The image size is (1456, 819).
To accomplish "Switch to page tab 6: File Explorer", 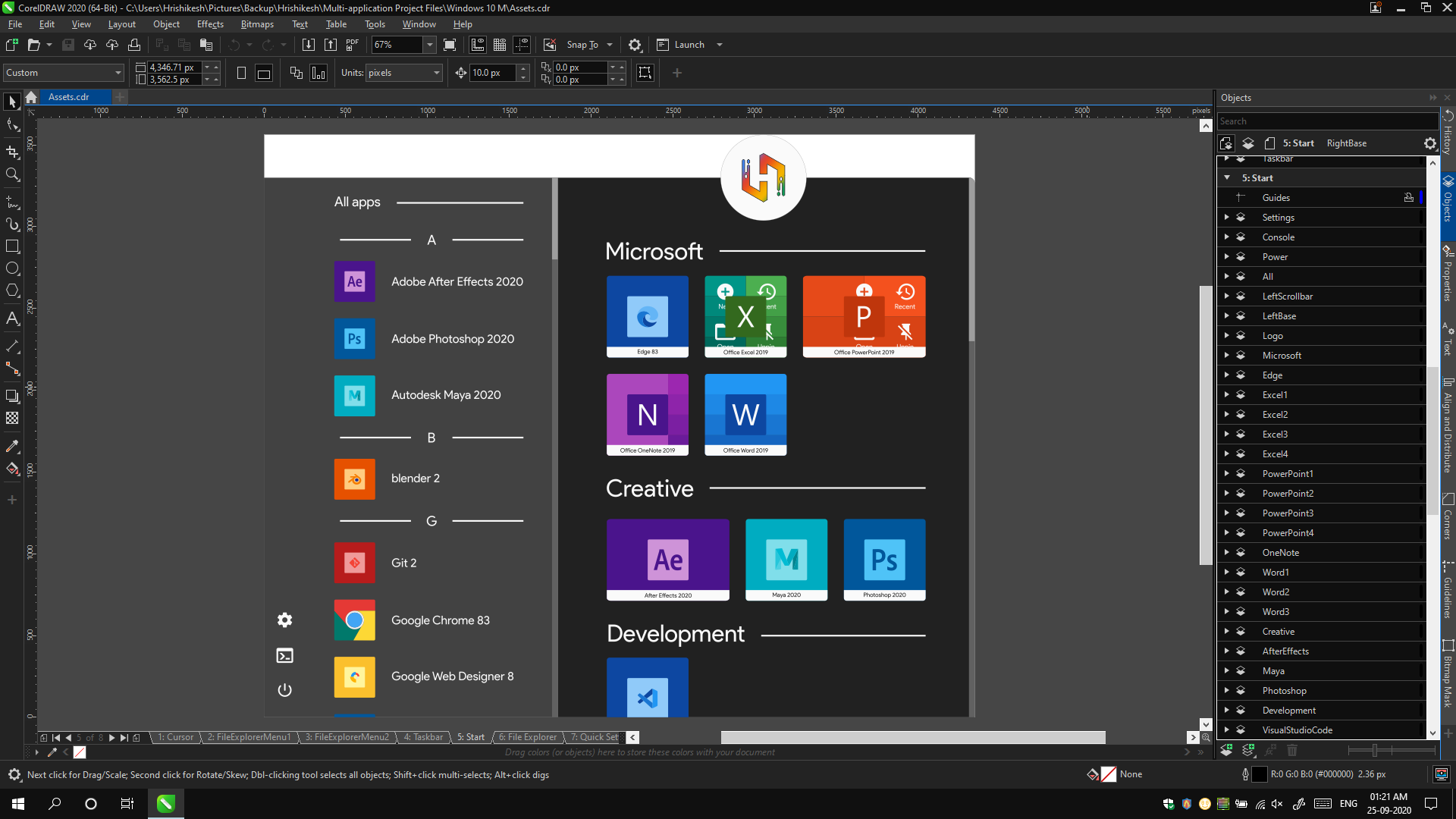I will tap(528, 737).
